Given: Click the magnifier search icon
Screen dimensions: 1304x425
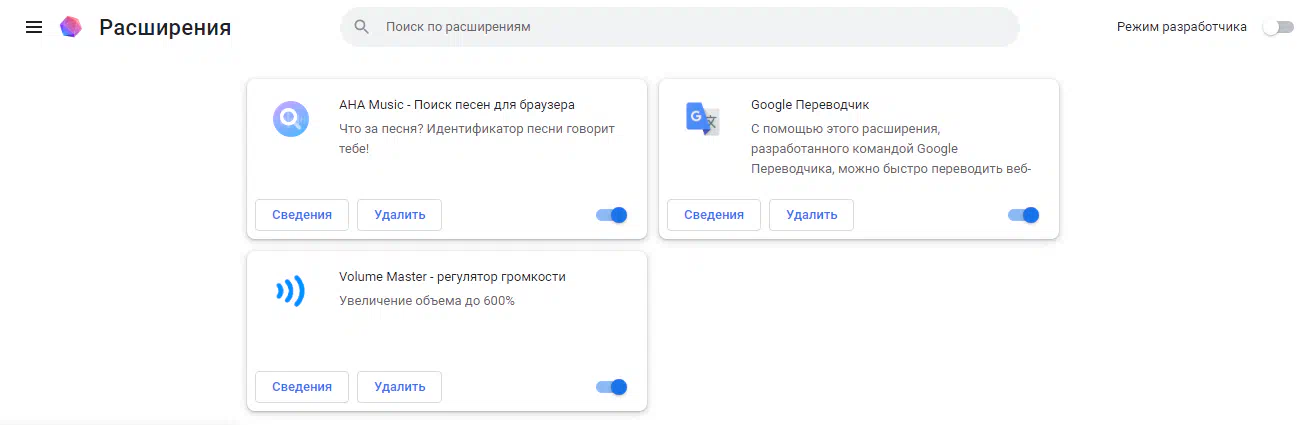Looking at the screenshot, I should pyautogui.click(x=362, y=27).
